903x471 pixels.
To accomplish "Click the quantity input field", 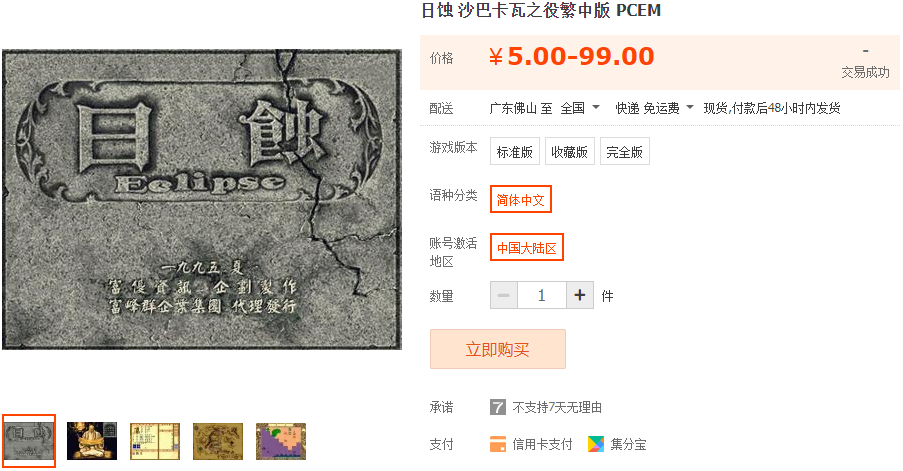I will pyautogui.click(x=541, y=295).
